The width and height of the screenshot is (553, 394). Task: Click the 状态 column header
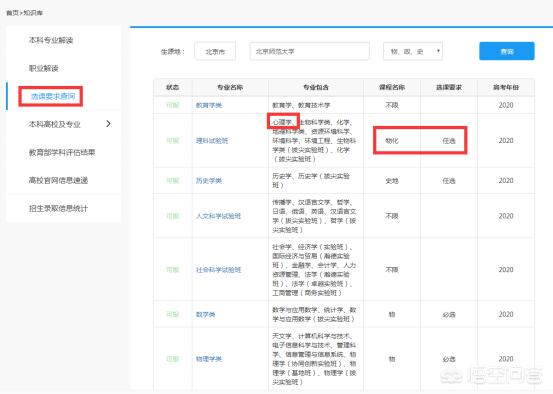click(x=173, y=87)
